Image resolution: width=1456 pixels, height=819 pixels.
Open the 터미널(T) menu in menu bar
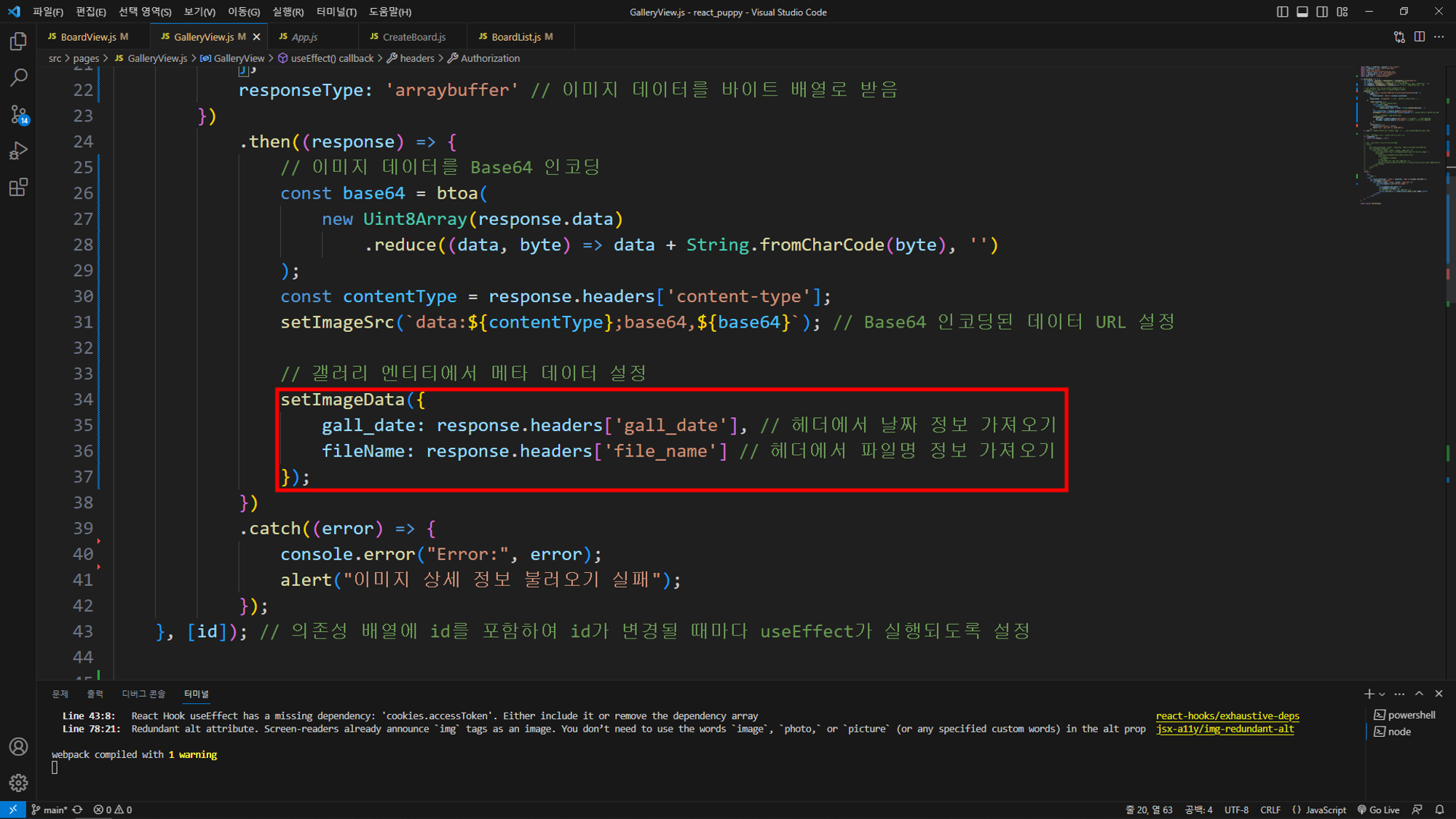336,12
